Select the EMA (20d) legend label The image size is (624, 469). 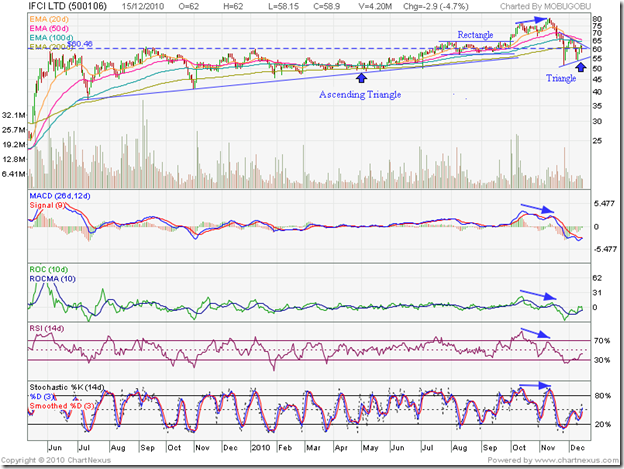click(49, 19)
